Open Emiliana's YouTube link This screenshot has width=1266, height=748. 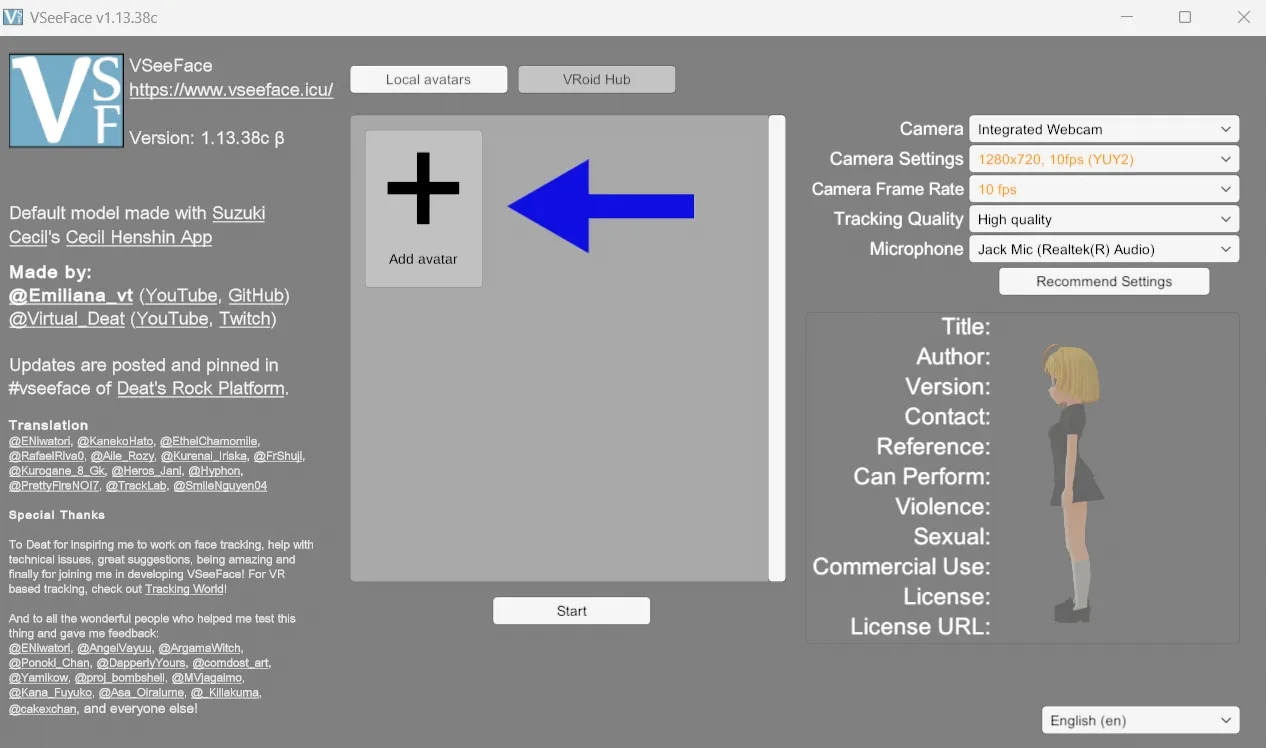tap(180, 295)
